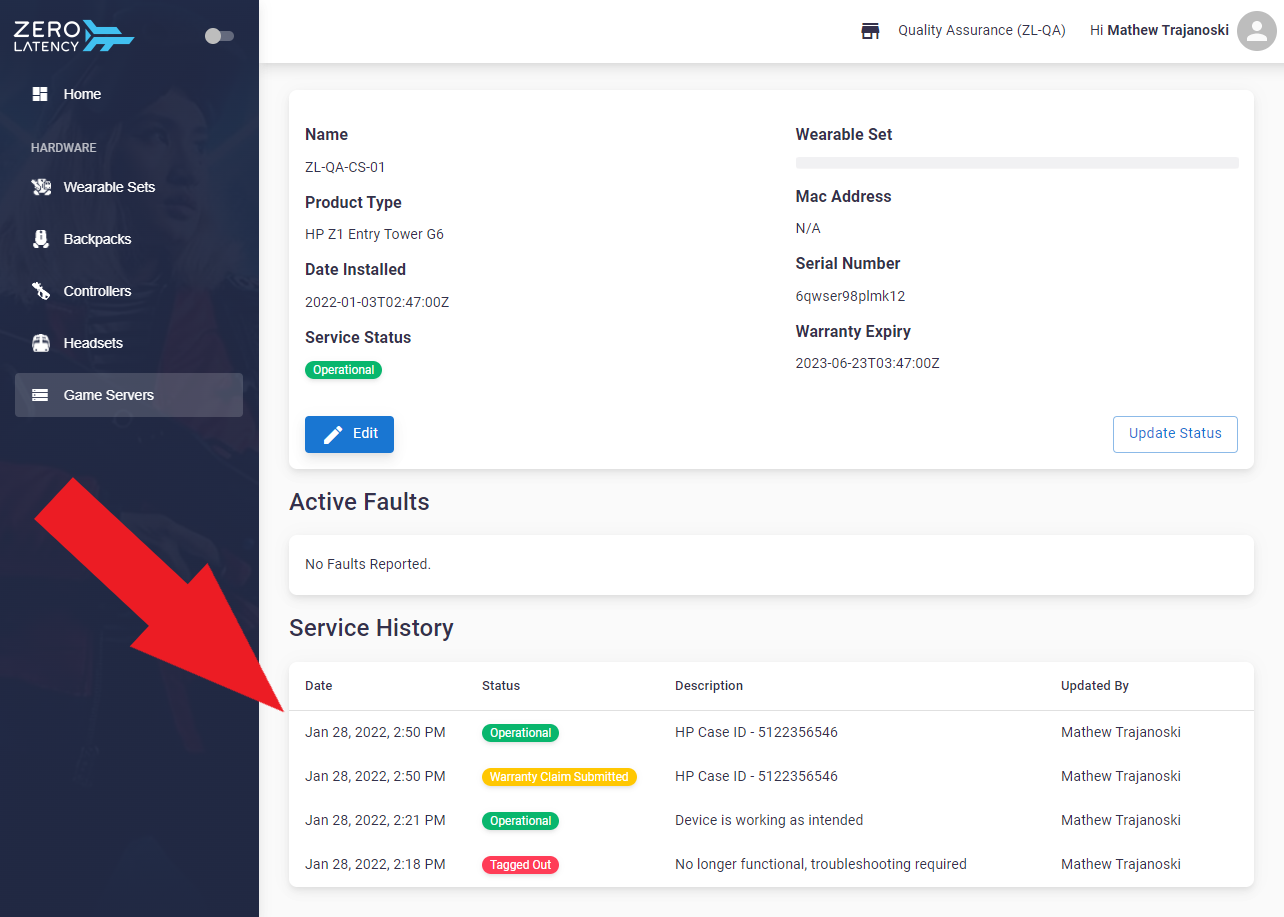Click the Mathew Trajanoski greeting
This screenshot has height=917, width=1284.
tap(1159, 31)
